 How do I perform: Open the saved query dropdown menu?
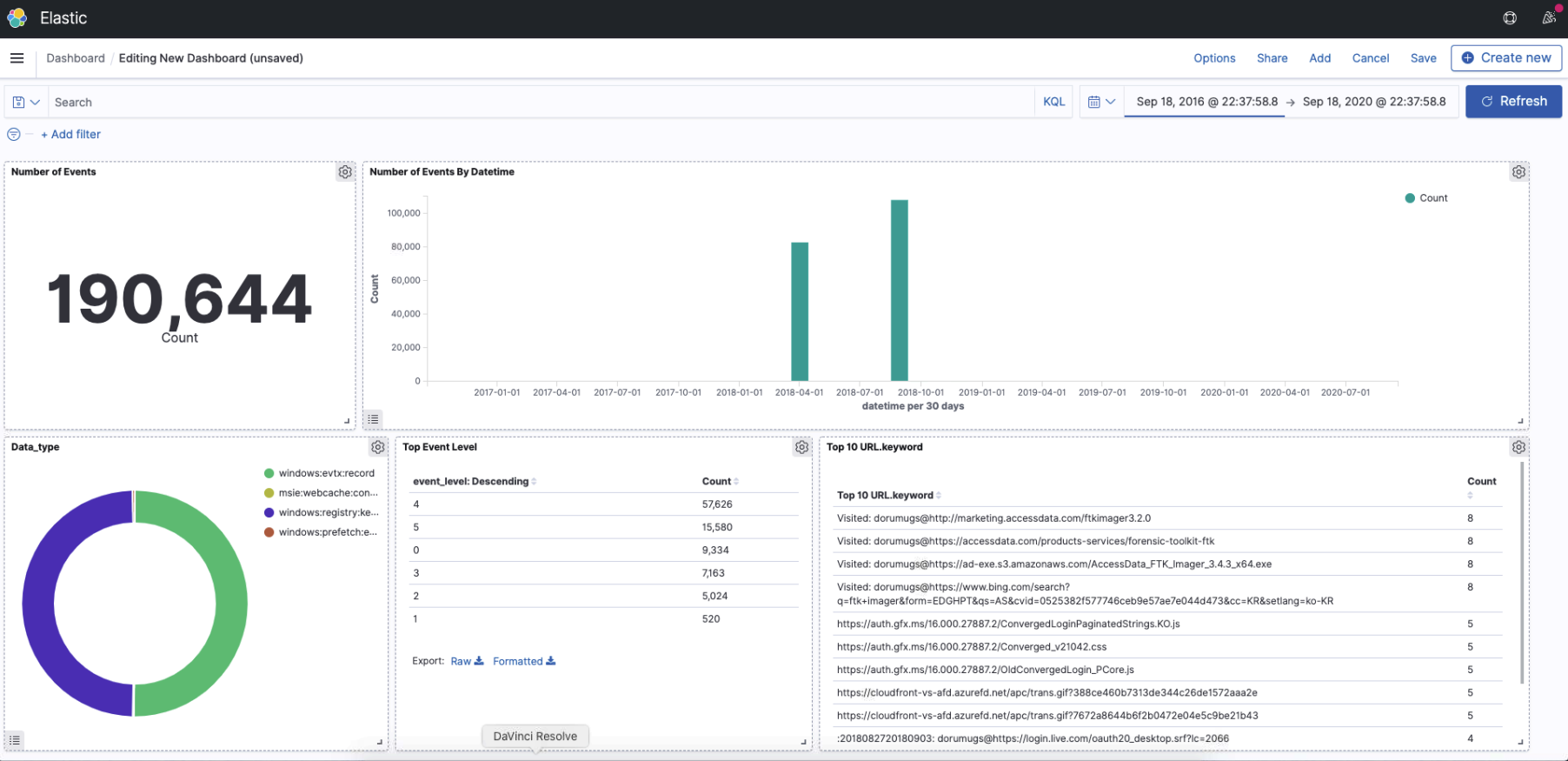click(26, 102)
